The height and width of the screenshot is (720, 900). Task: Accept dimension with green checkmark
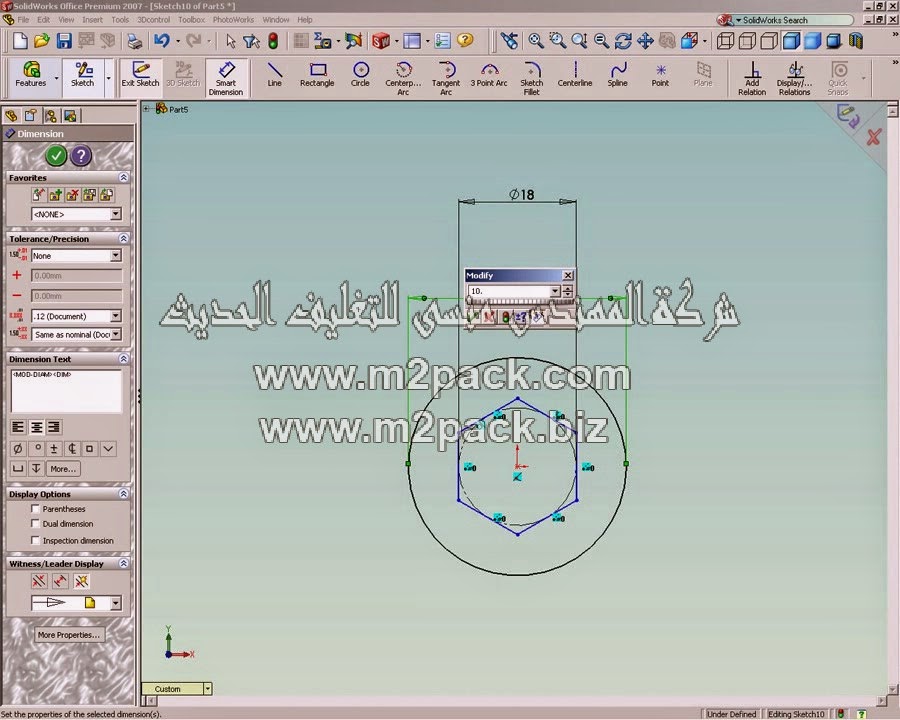click(x=56, y=155)
